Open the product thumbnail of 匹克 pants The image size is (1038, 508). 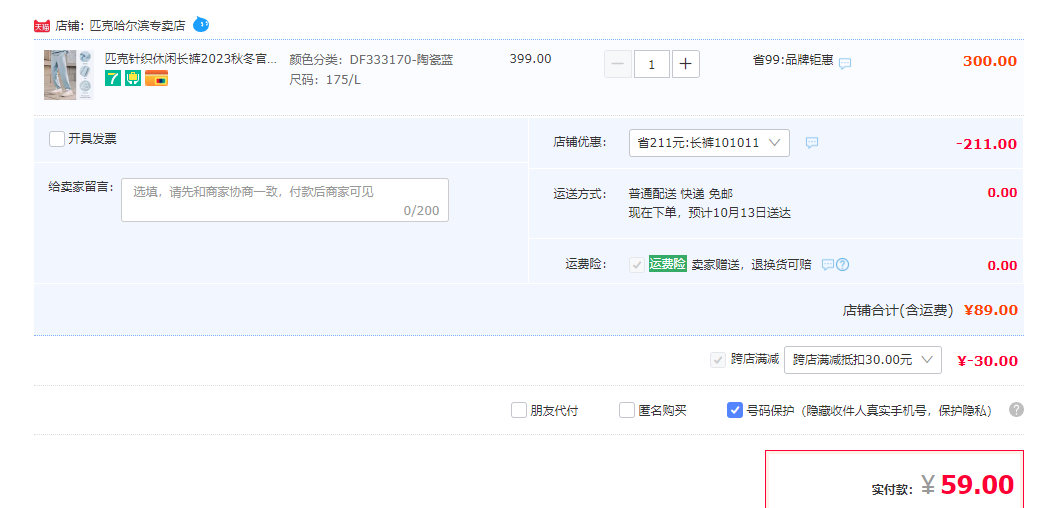pyautogui.click(x=69, y=75)
